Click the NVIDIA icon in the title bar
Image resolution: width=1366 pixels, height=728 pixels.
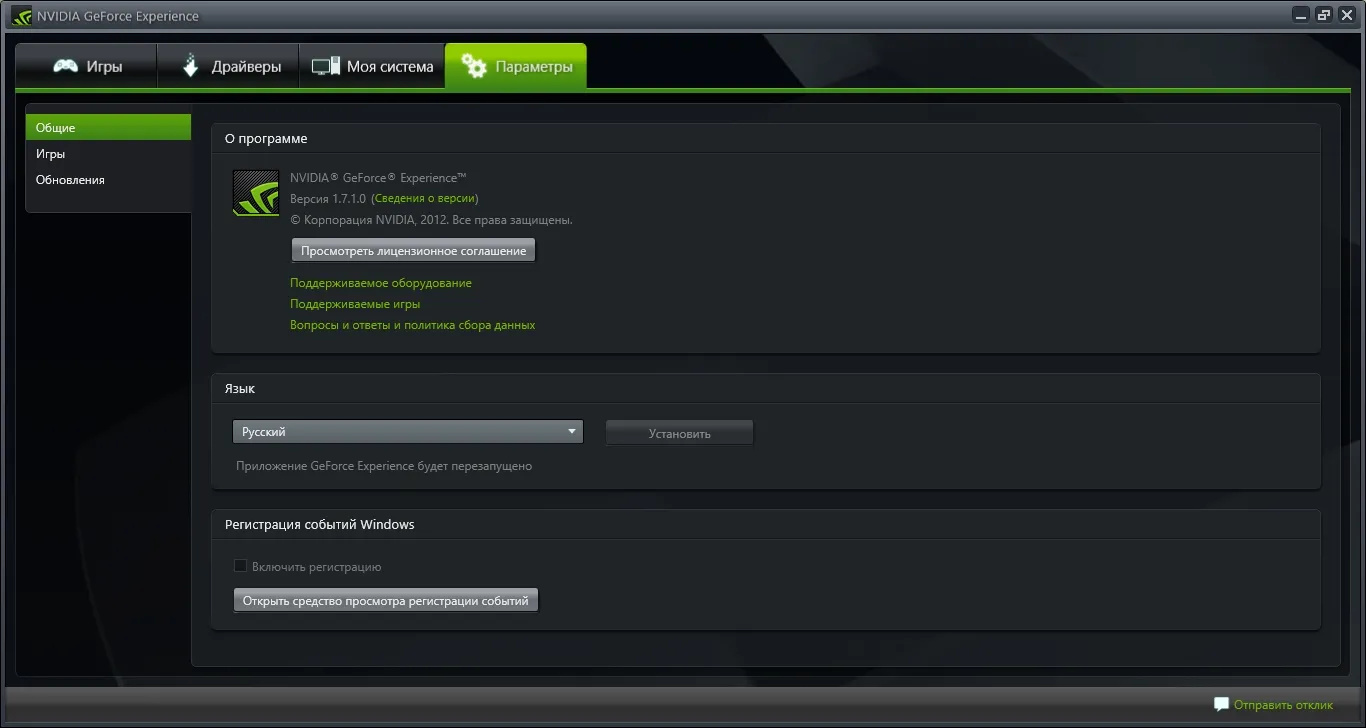point(21,16)
